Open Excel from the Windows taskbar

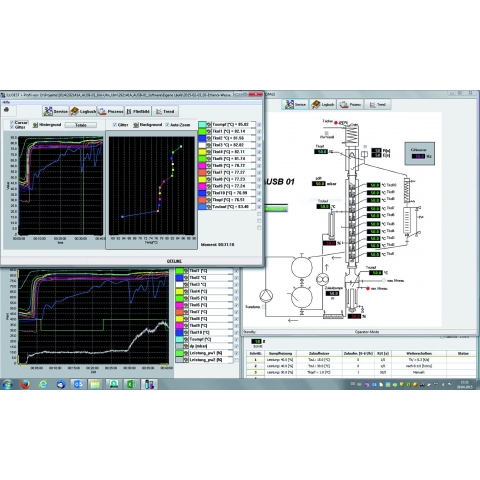[x=131, y=384]
